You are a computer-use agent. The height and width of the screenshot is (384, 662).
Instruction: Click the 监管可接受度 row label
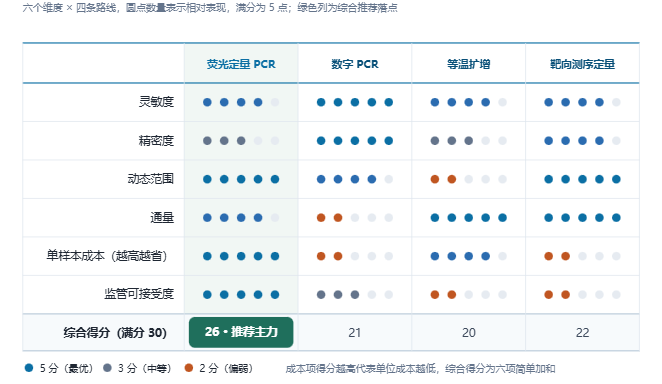pos(139,294)
